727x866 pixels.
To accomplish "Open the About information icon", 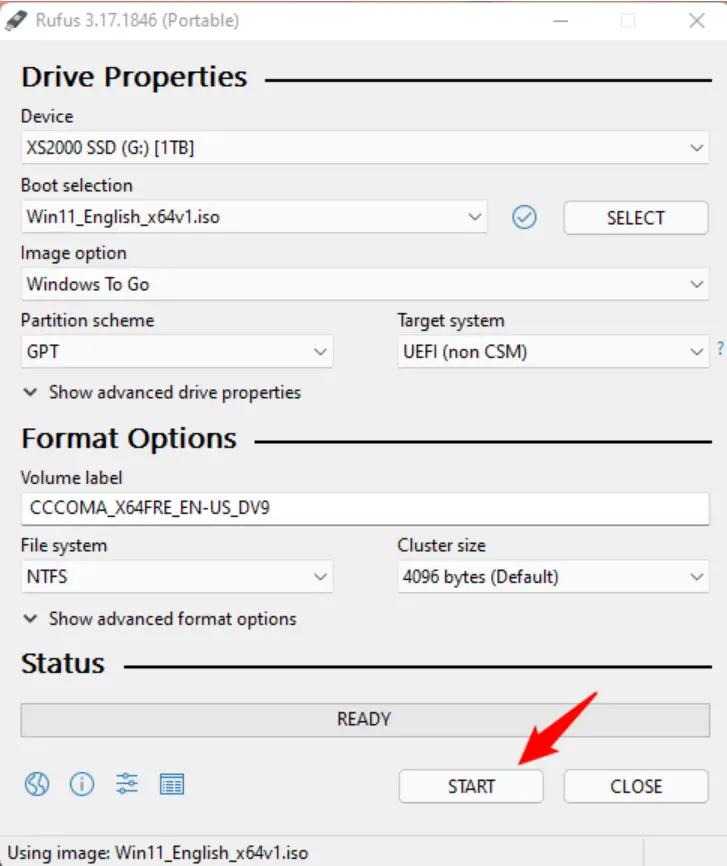I will pos(82,784).
